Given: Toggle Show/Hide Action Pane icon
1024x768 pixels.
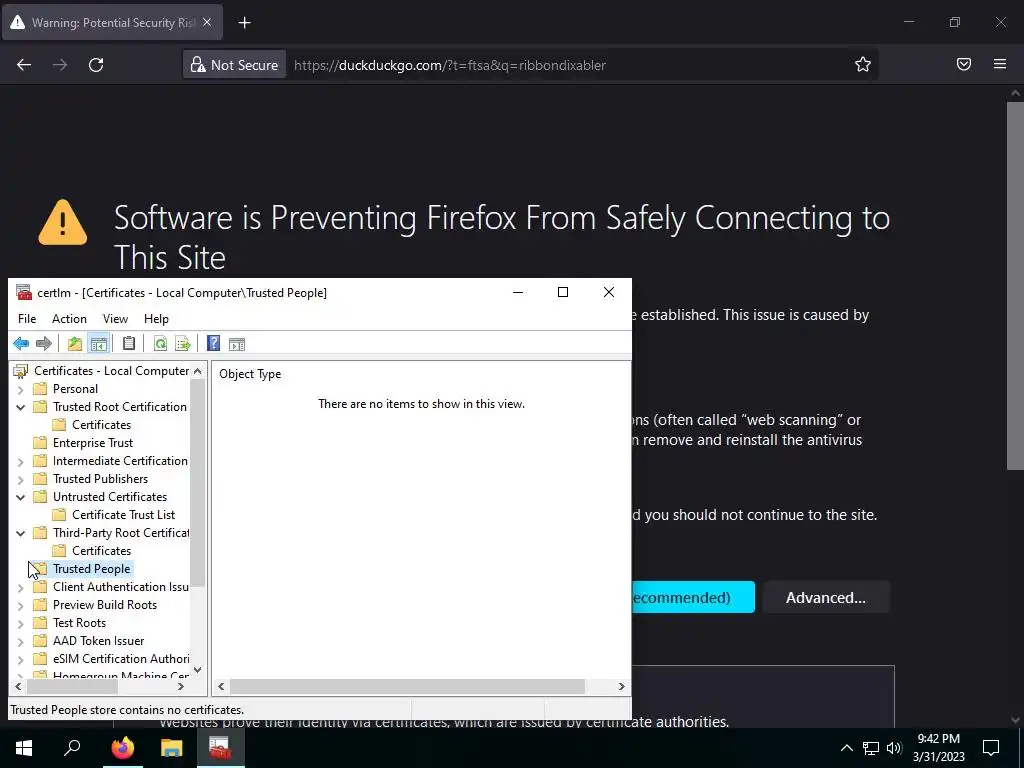Looking at the screenshot, I should coord(236,344).
